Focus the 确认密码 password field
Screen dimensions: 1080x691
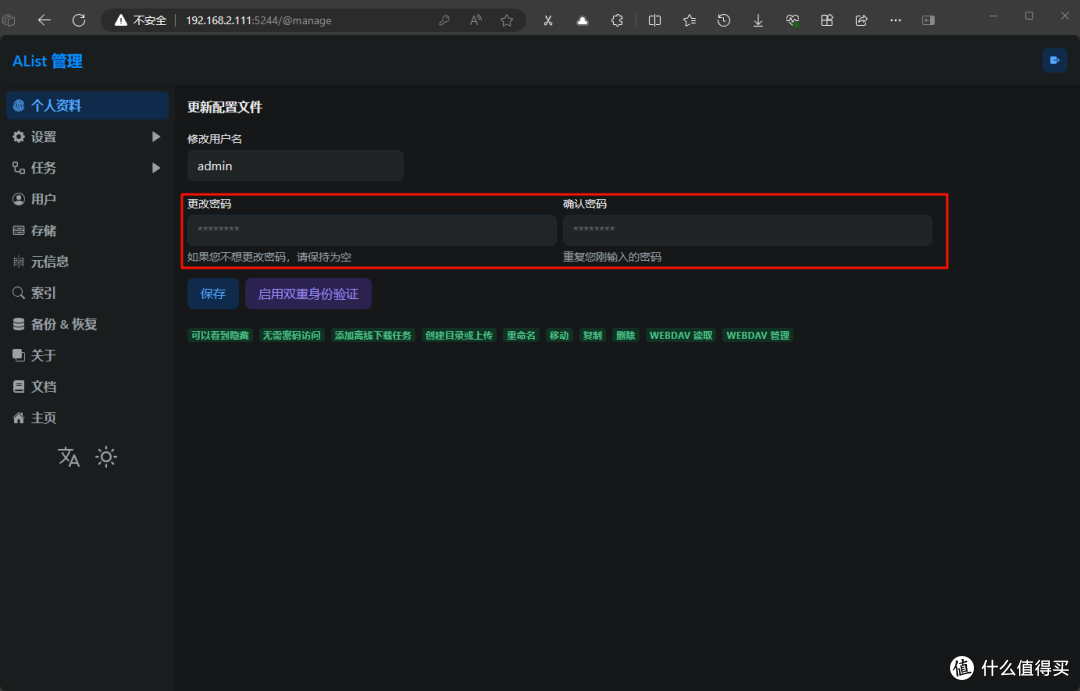click(747, 230)
